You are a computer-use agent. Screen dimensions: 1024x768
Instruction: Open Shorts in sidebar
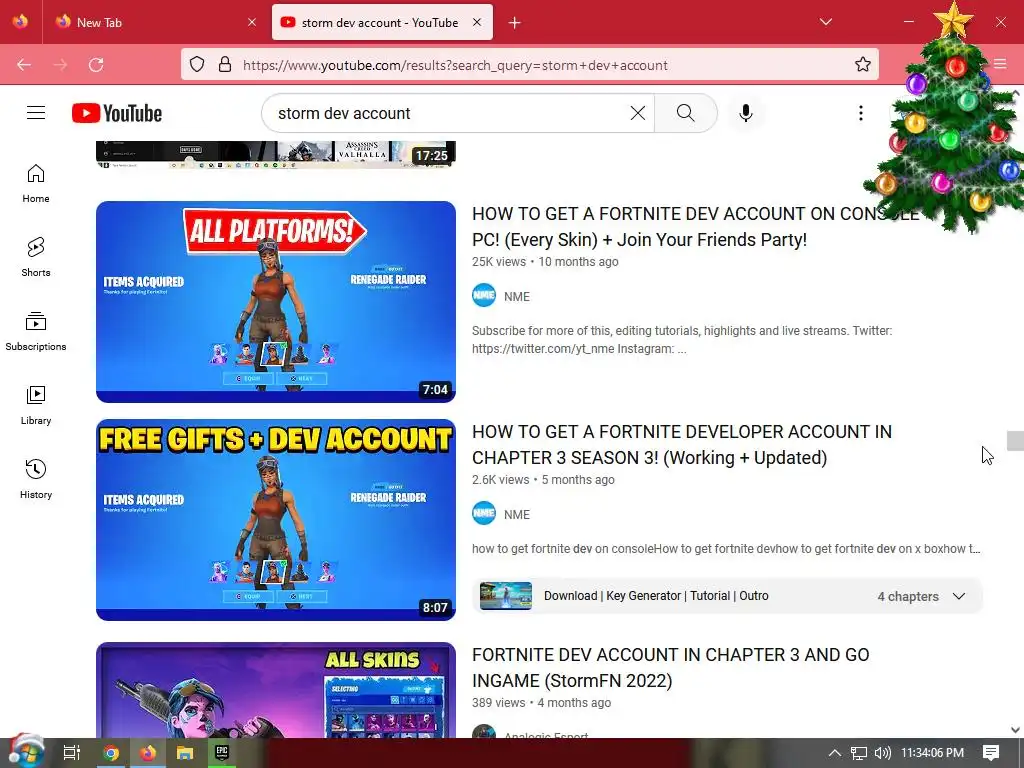coord(36,257)
